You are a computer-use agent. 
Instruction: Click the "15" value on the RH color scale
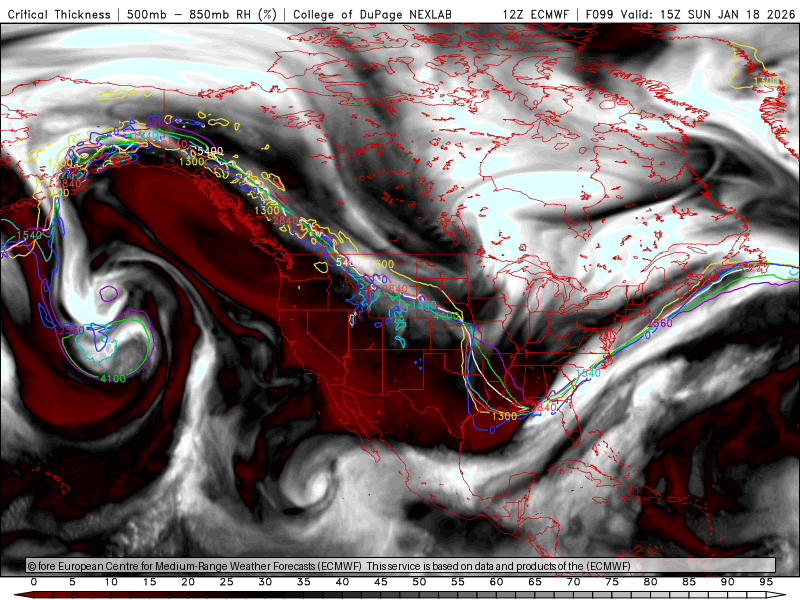pos(149,582)
